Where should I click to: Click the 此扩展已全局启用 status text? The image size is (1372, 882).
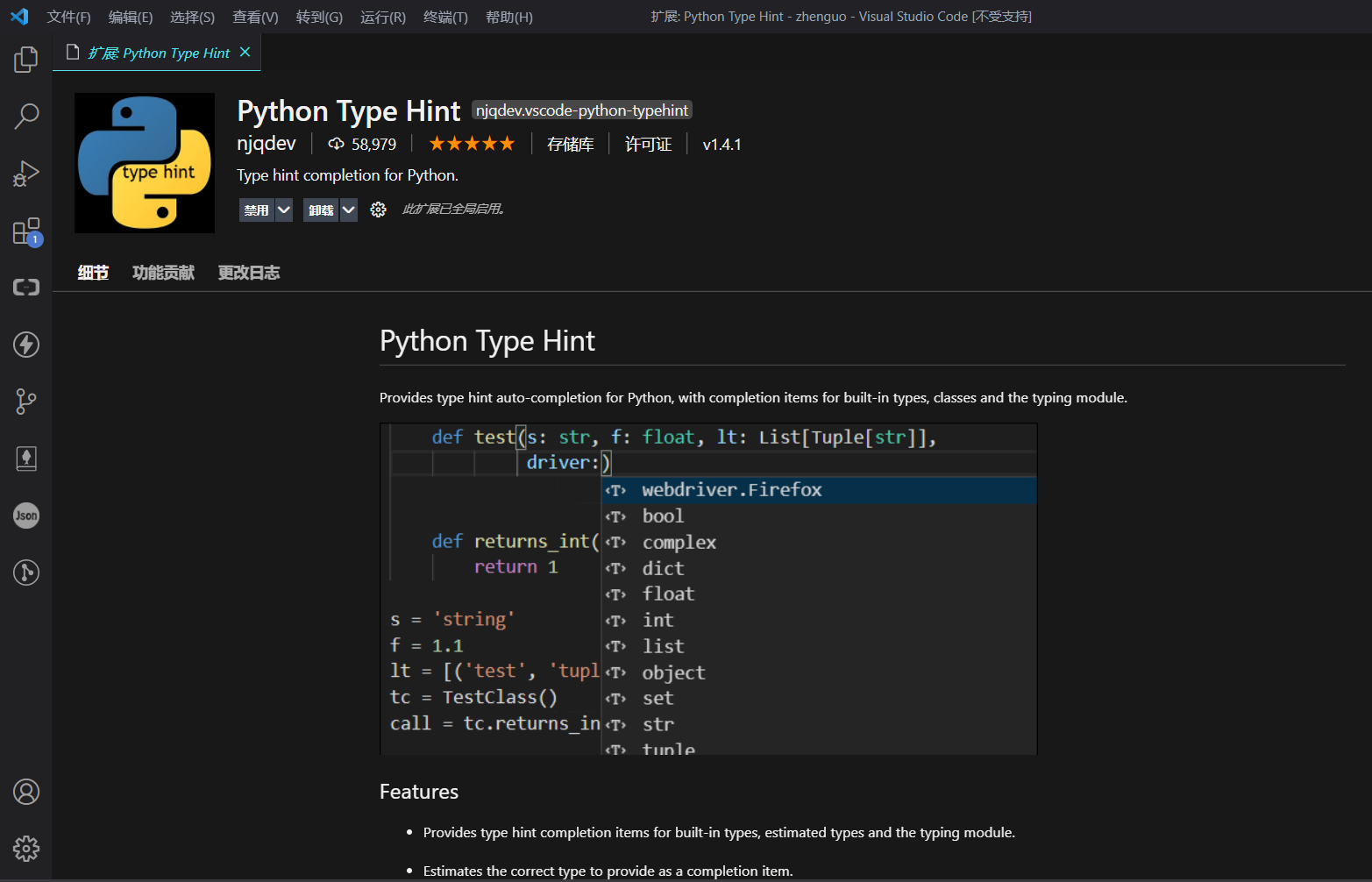tap(453, 209)
